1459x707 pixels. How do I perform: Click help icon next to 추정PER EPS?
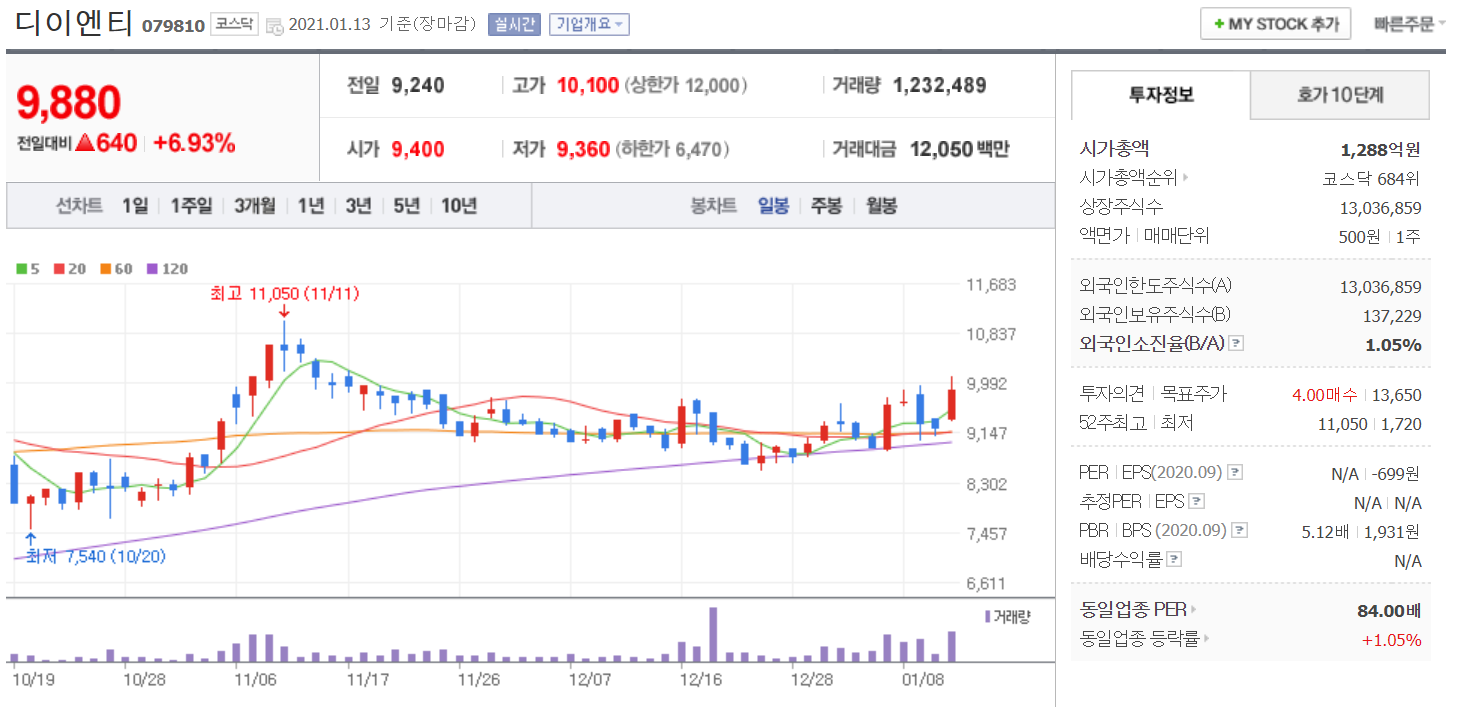(x=1196, y=502)
